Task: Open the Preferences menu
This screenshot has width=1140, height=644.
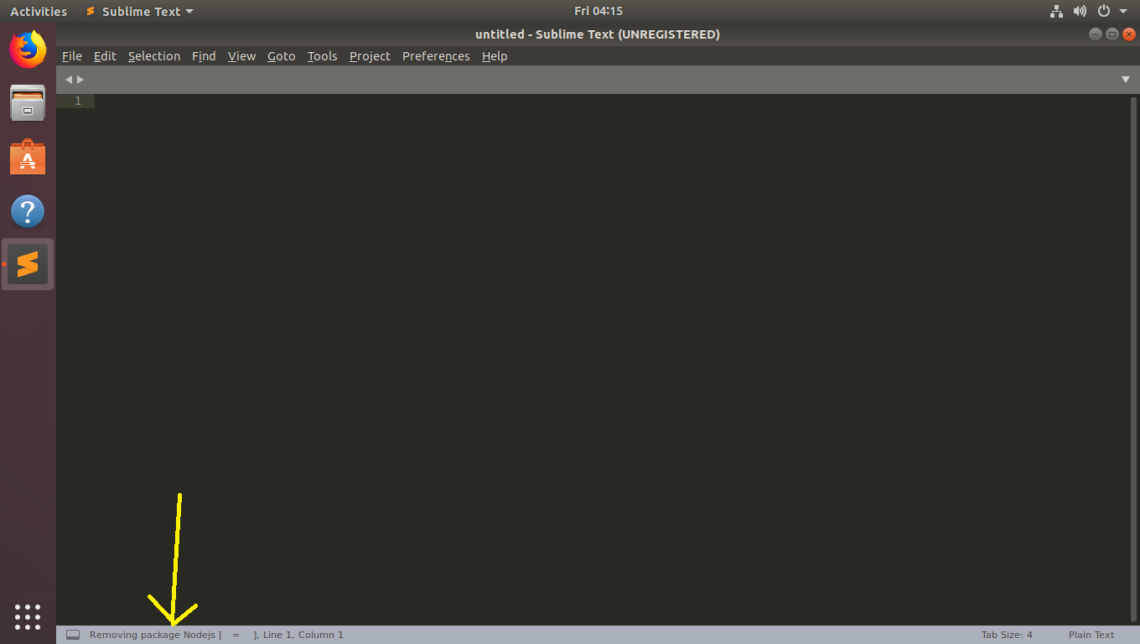Action: (435, 56)
